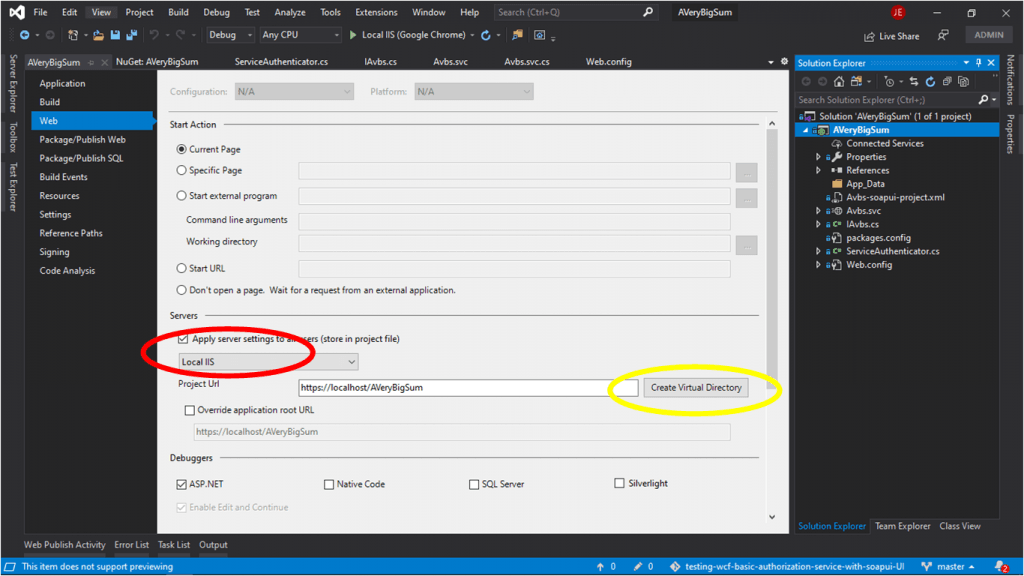Click the Pending Changes Filter clock icon

click(889, 82)
